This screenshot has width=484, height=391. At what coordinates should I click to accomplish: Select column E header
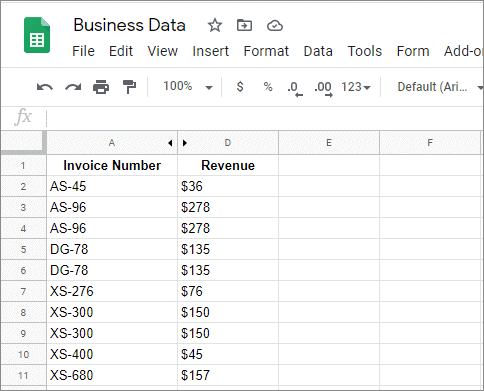coord(329,143)
